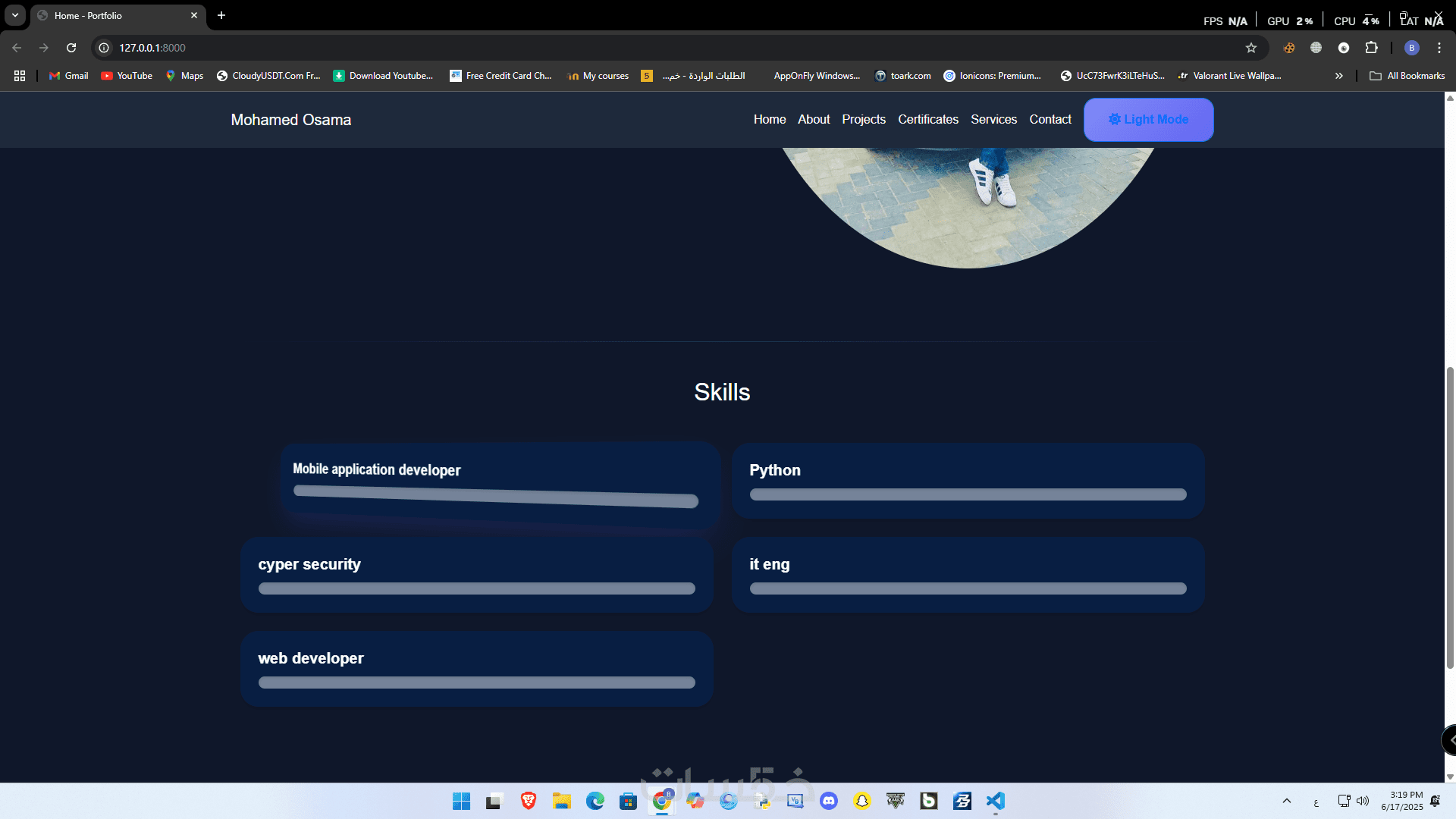Open Brave browser from taskbar

pos(529,801)
